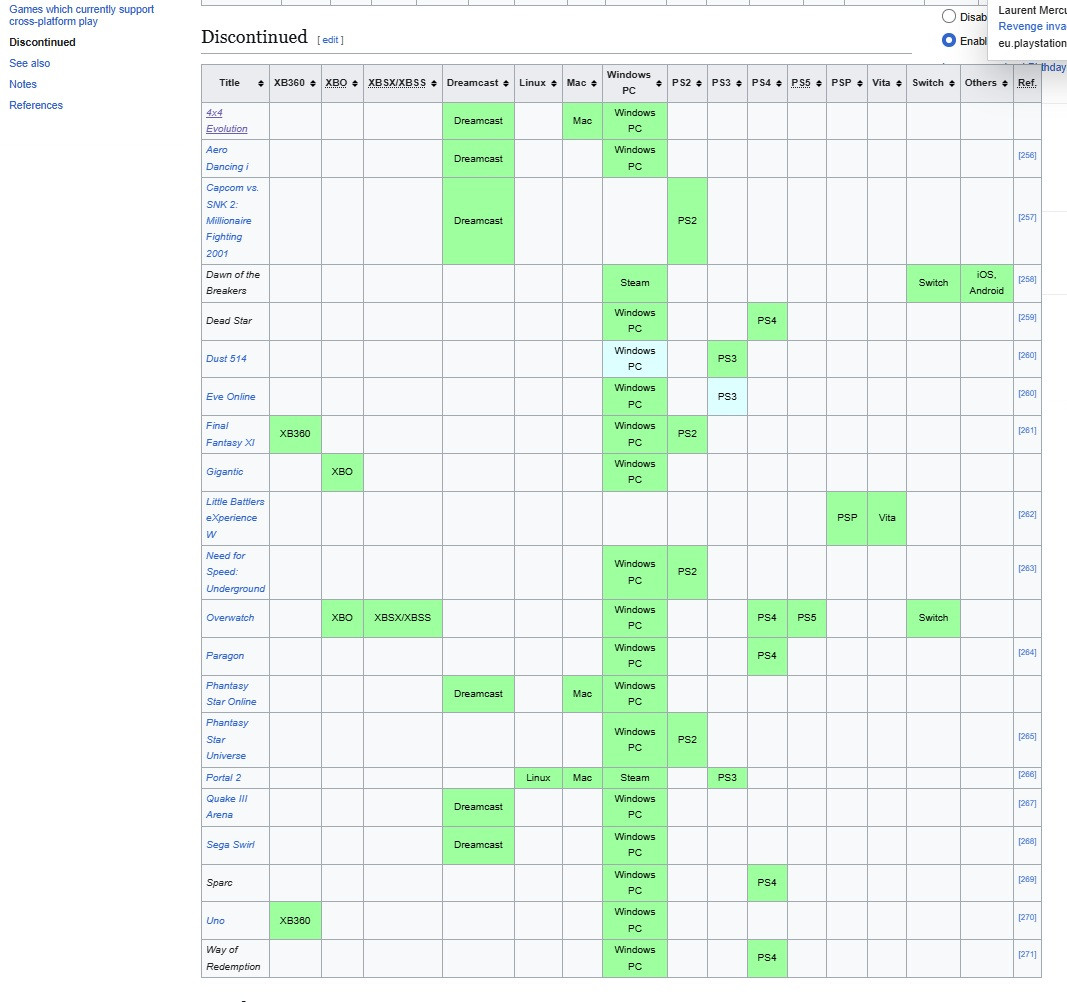The image size is (1067, 1002).
Task: Sort by XBO column sort arrows
Action: 355,83
